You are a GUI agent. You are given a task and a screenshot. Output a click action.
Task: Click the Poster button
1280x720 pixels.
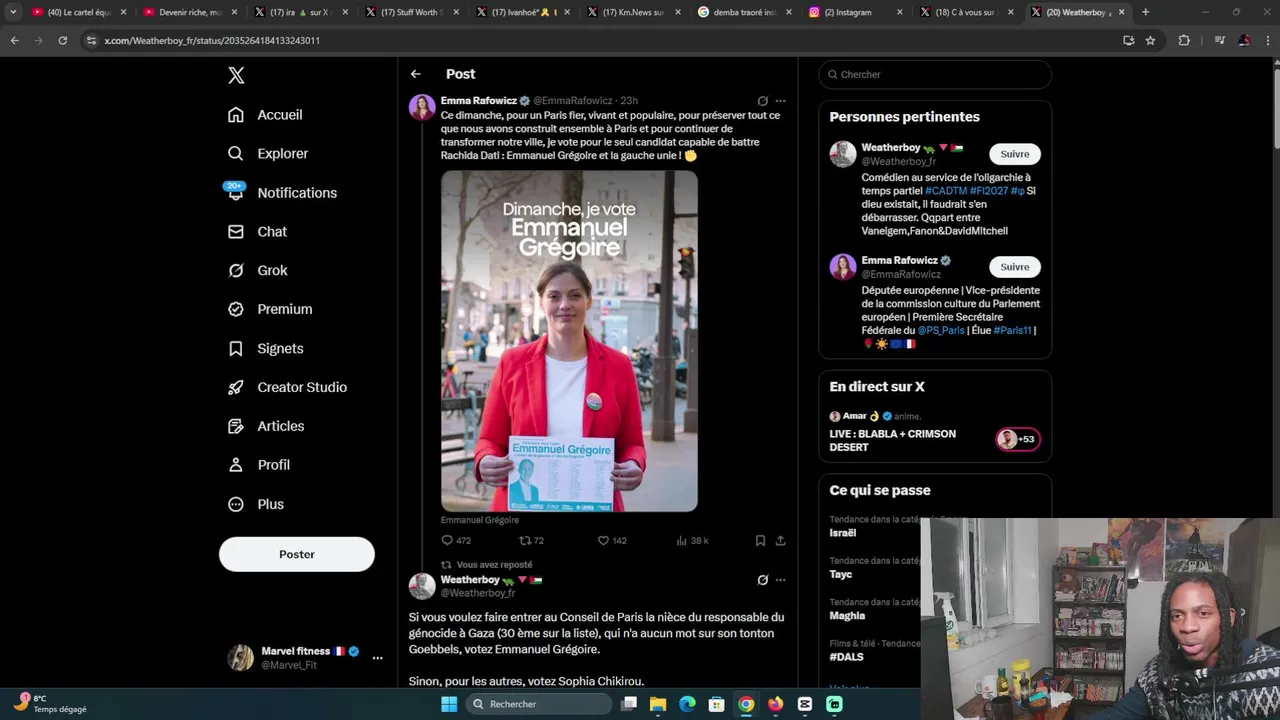click(297, 554)
